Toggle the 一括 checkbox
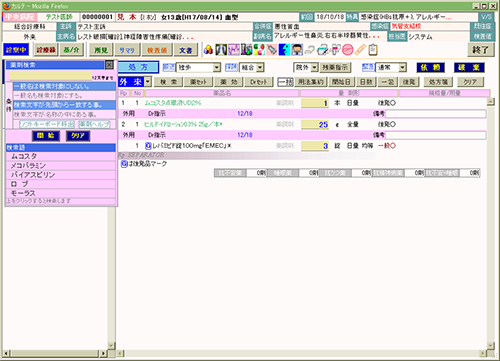The height and width of the screenshot is (361, 500). (x=285, y=82)
